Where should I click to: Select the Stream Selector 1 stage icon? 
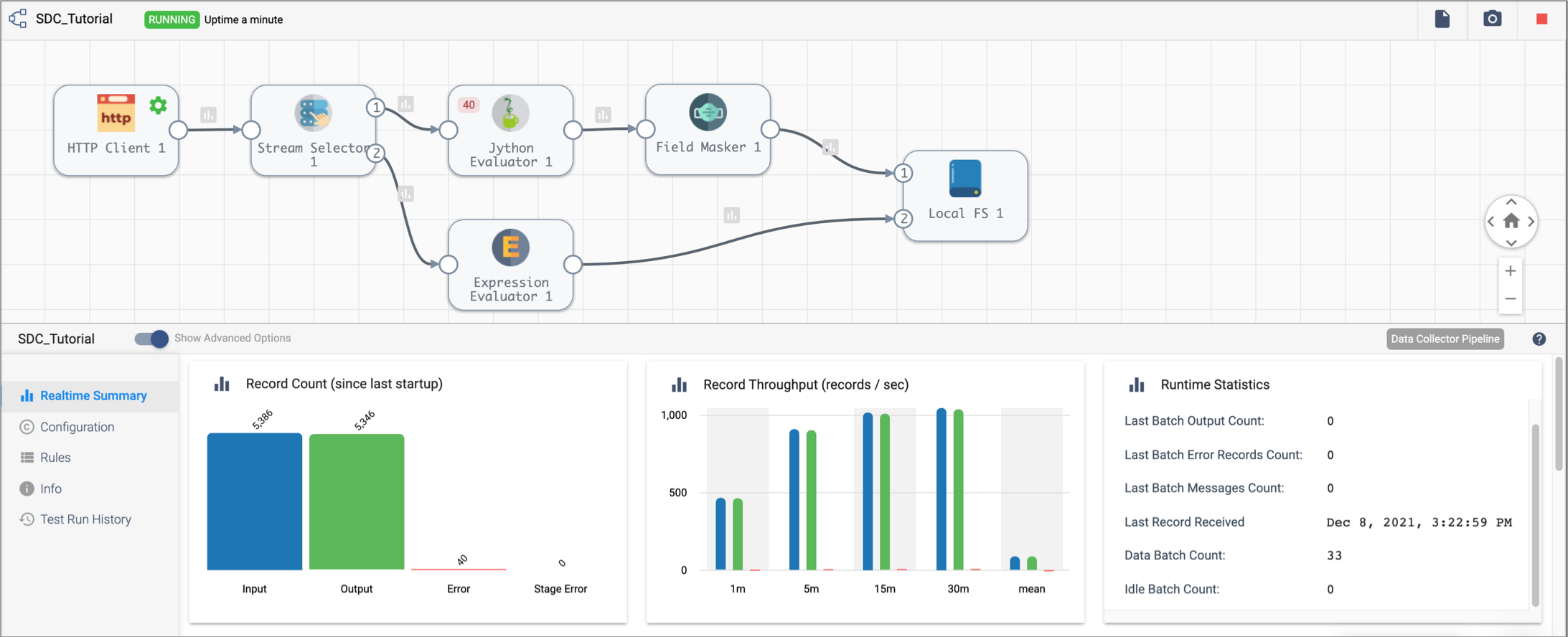point(313,113)
